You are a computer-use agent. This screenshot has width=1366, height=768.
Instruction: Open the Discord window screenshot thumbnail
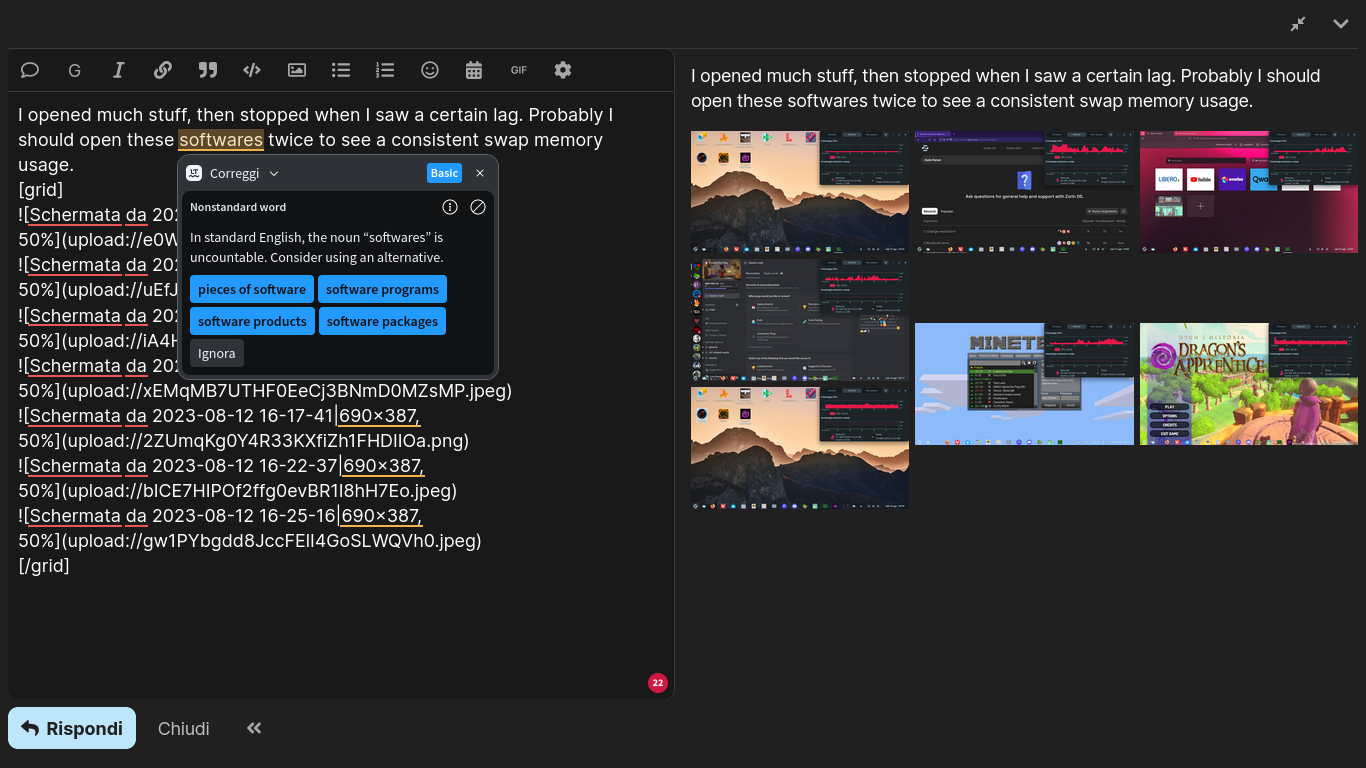coord(800,320)
